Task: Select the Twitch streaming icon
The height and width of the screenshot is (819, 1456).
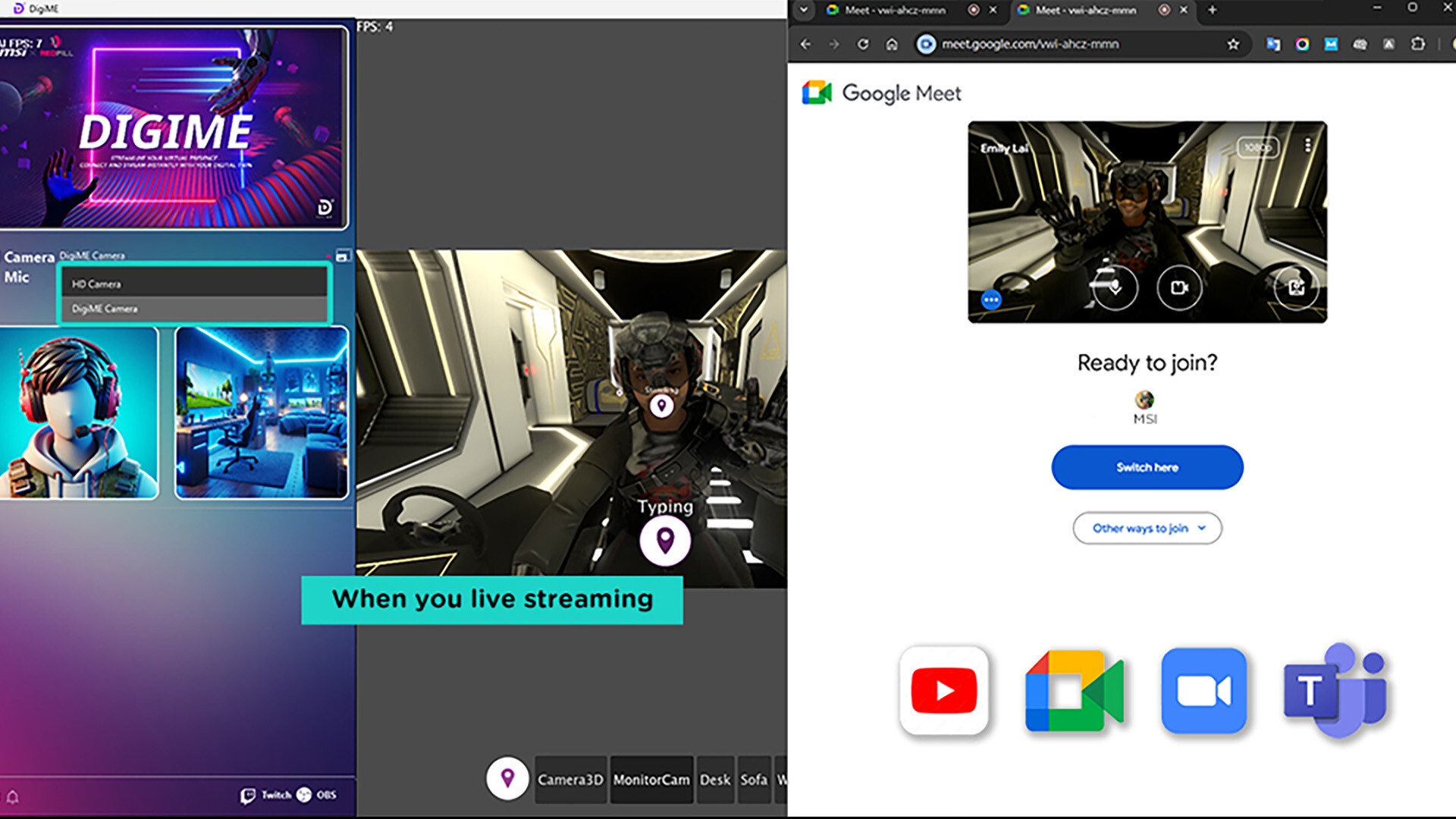Action: (x=248, y=794)
